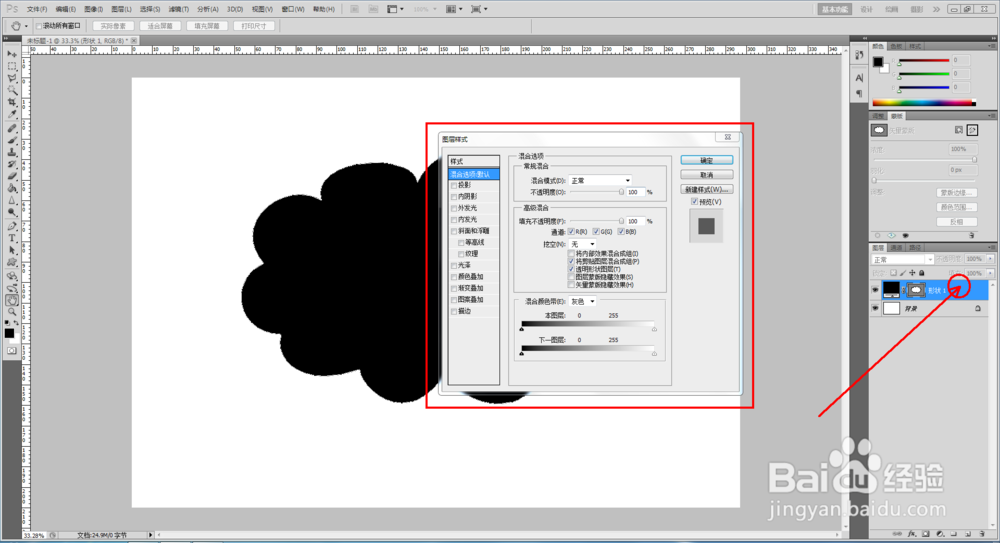Enable the 投影 drop shadow checkbox
Screen dimensions: 1000x543
pyautogui.click(x=454, y=186)
